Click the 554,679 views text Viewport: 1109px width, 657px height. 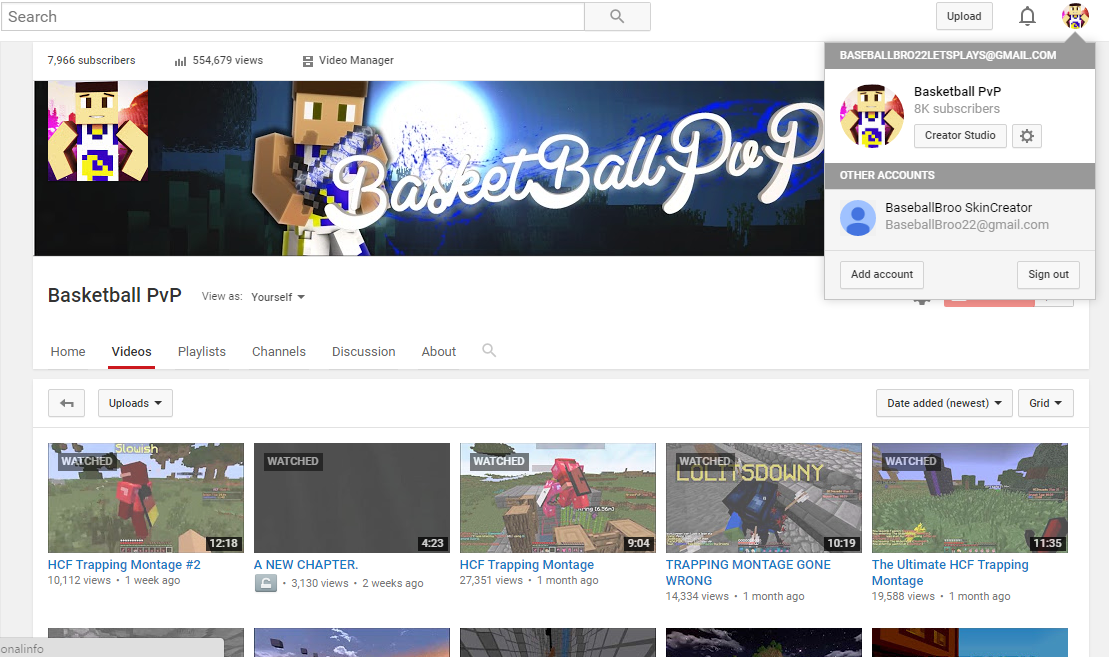228,61
